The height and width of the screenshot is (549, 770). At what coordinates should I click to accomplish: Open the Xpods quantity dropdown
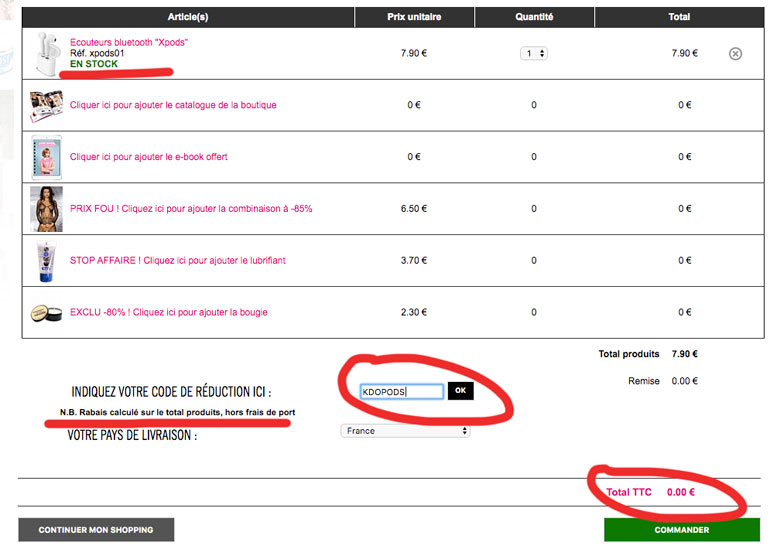[534, 53]
